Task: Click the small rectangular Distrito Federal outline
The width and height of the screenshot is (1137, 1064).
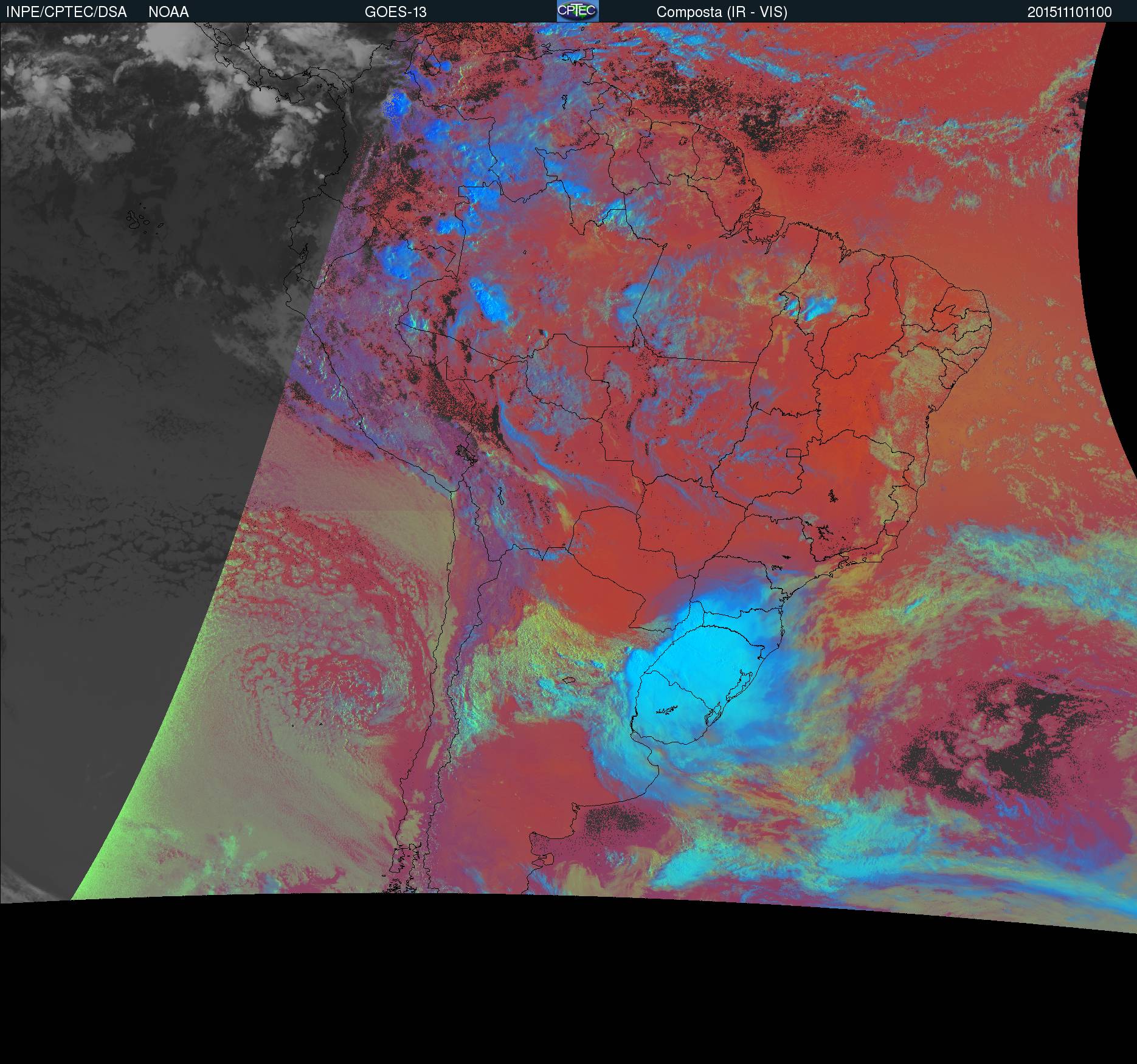Action: (x=794, y=452)
